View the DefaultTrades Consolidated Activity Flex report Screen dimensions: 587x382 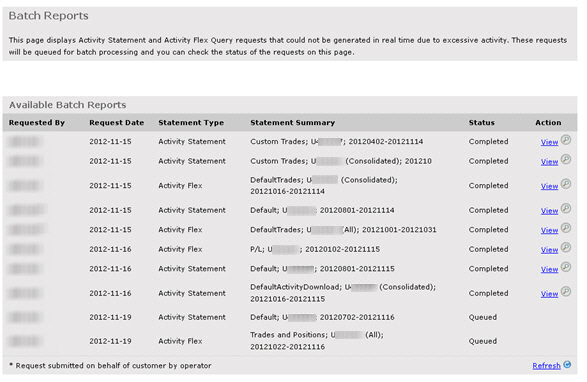(x=549, y=186)
